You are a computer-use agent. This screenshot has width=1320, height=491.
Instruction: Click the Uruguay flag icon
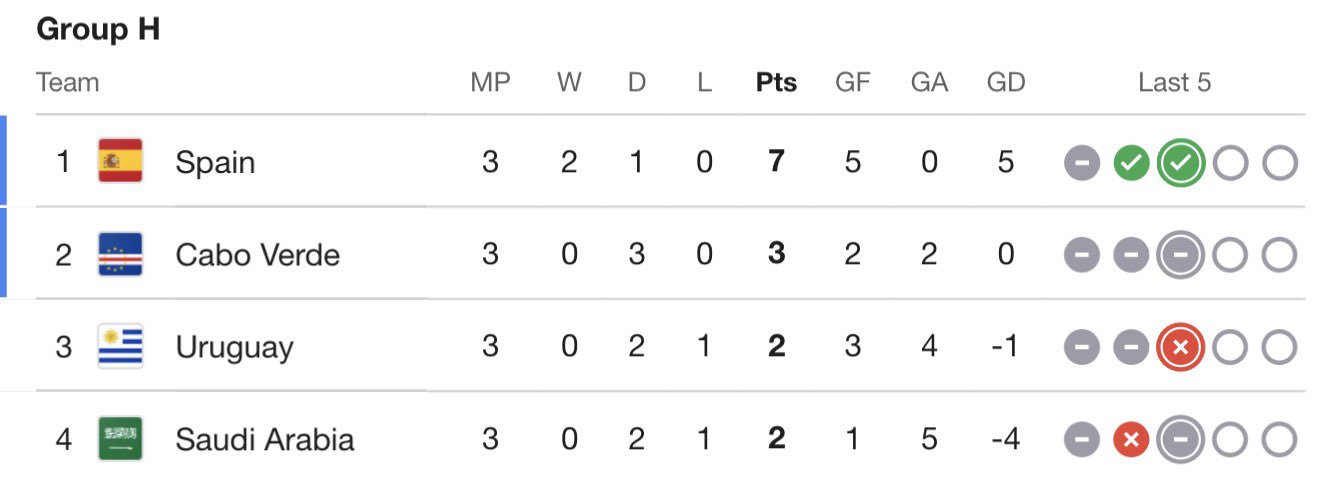[x=120, y=347]
